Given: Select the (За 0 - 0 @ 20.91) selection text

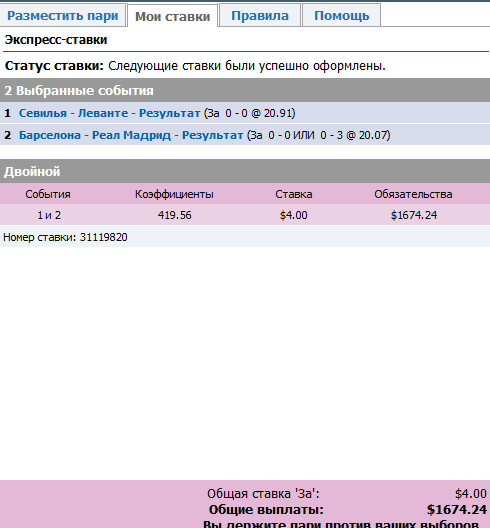Looking at the screenshot, I should (x=250, y=113).
